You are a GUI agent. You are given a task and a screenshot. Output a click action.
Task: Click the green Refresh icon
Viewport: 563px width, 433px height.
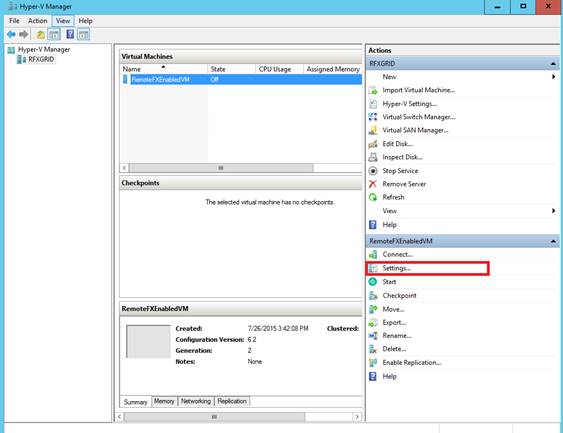point(373,197)
